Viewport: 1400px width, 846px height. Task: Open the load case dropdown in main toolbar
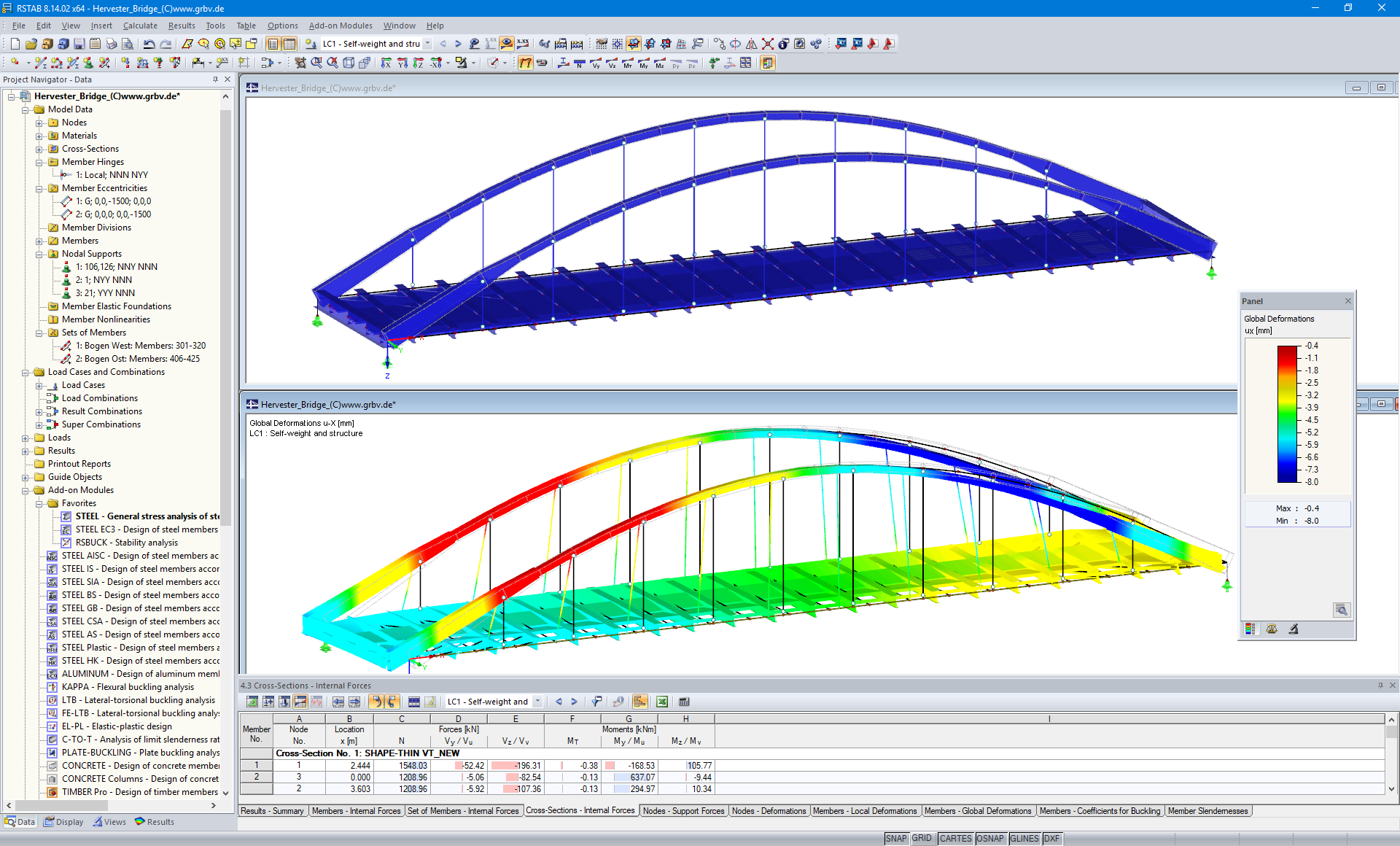point(428,44)
